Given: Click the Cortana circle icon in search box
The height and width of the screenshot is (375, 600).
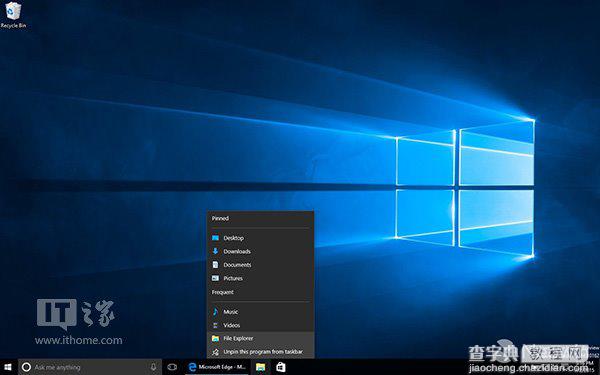Looking at the screenshot, I should click(x=26, y=367).
